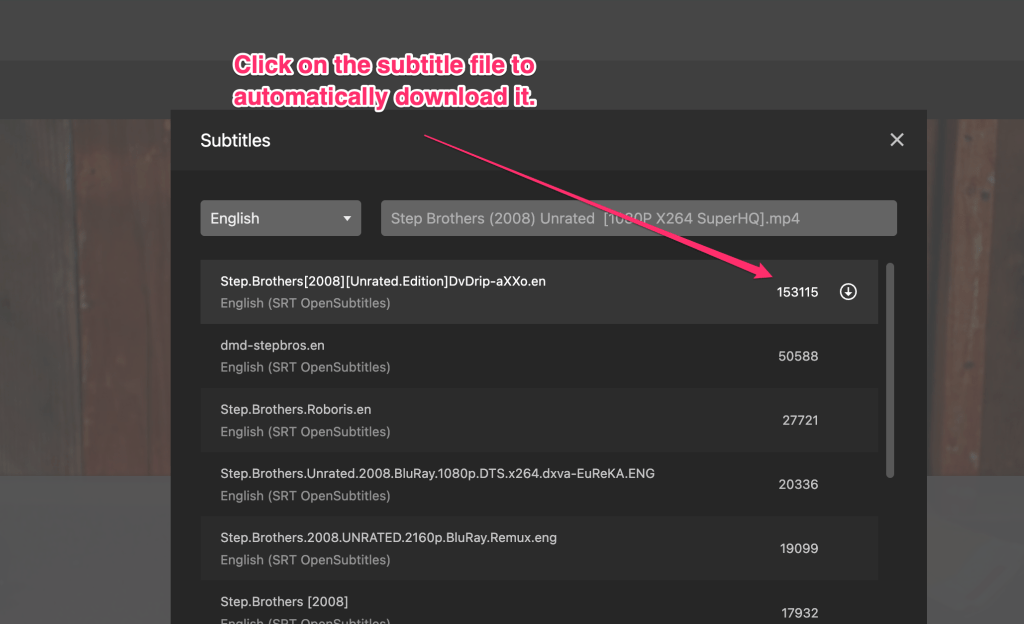1024x624 pixels.
Task: Pick the BluRay.1080p.DTS.x264.dxva-EuReKA.ENG subtitle
Action: click(437, 474)
